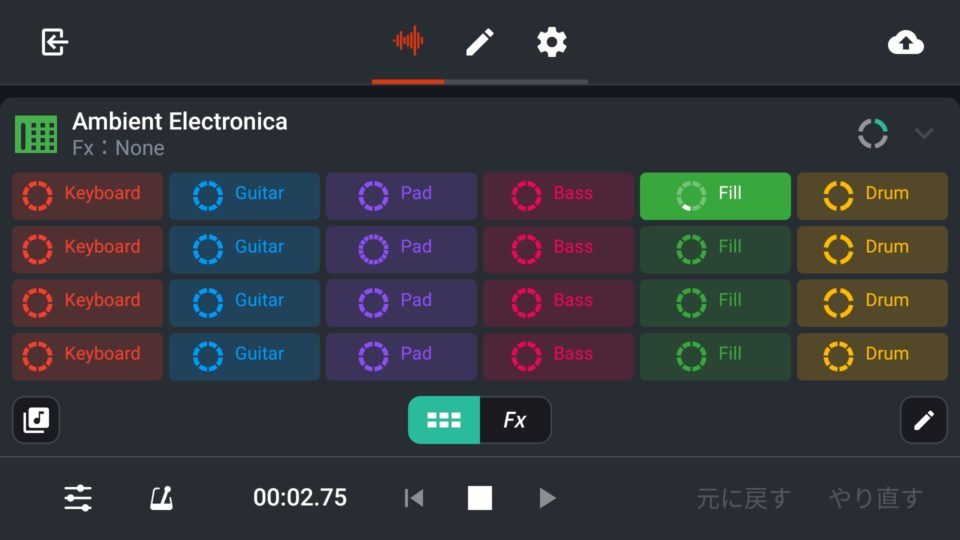
Task: Tap the 00:02.75 time display
Action: 300,498
